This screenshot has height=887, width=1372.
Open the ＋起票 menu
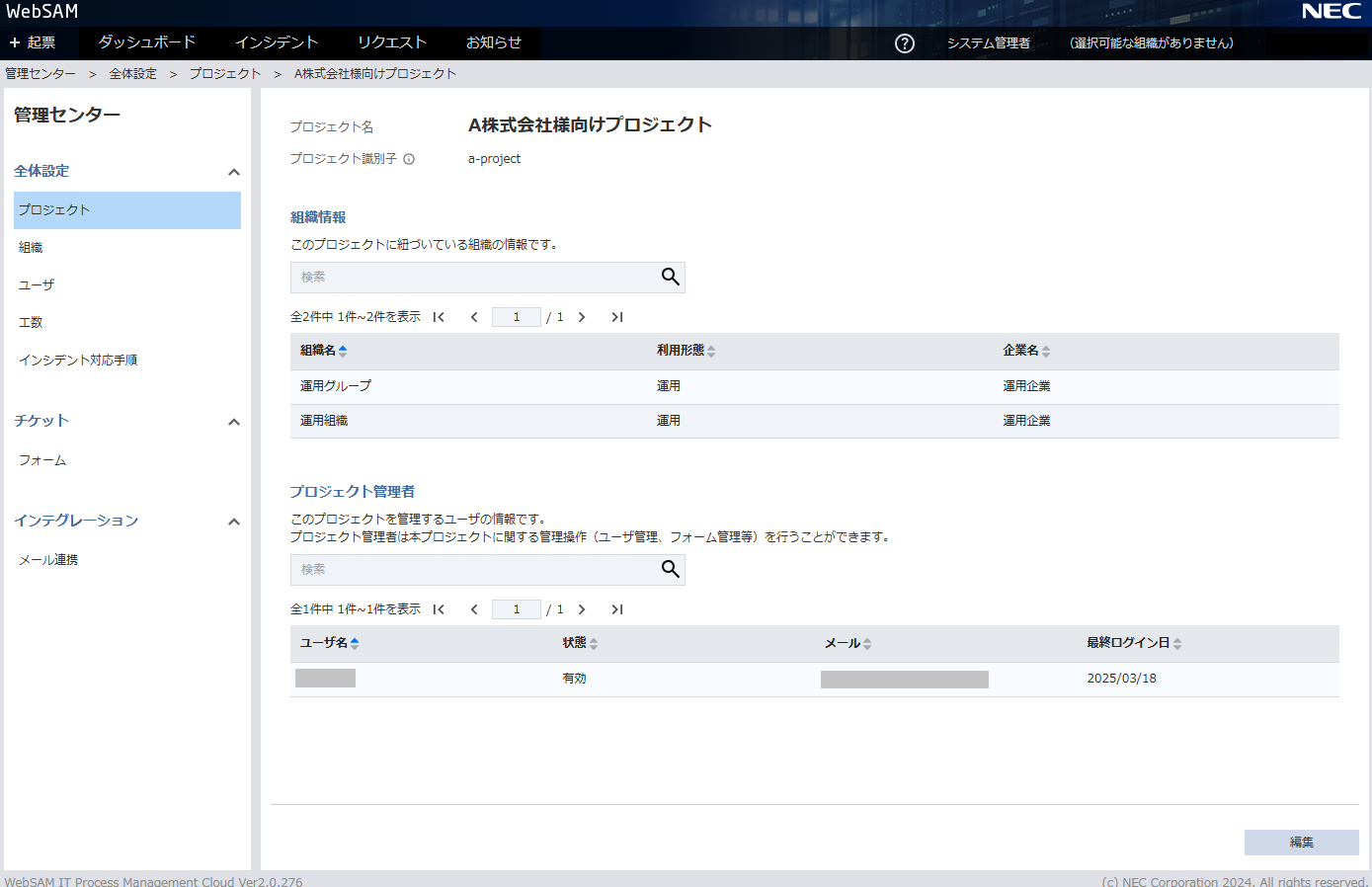[x=33, y=42]
